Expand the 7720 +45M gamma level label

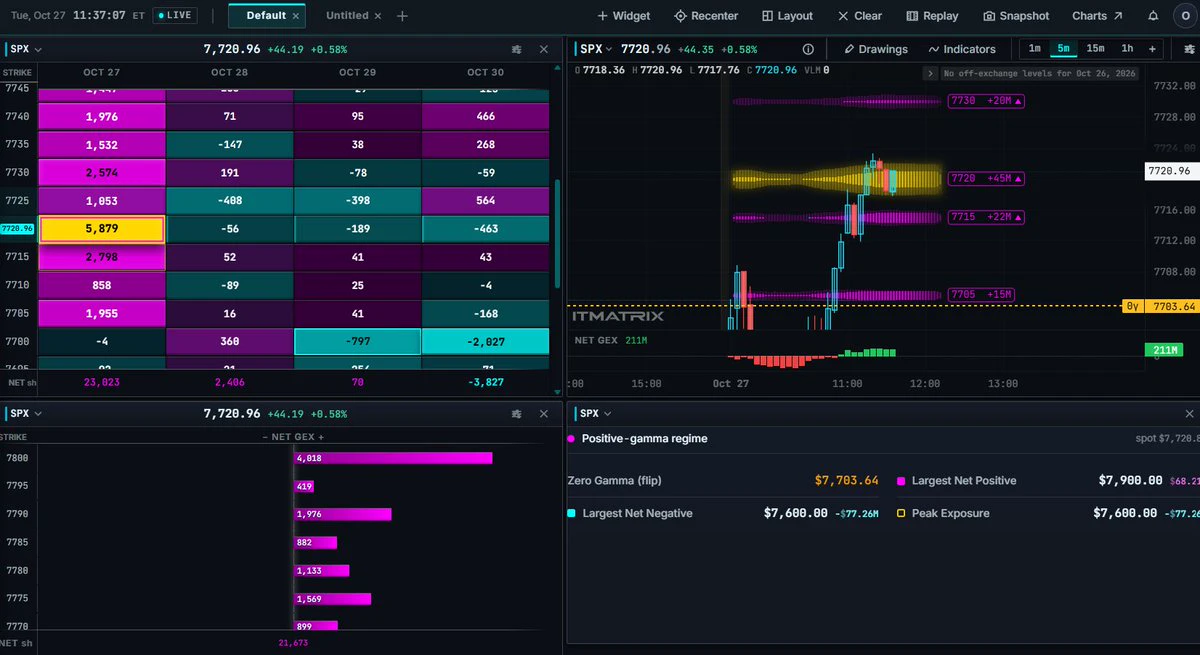(x=987, y=179)
